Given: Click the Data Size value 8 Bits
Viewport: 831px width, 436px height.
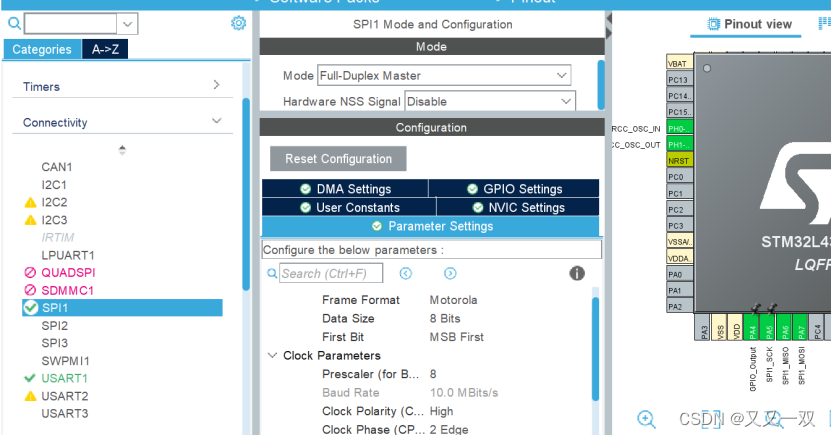Looking at the screenshot, I should (445, 318).
